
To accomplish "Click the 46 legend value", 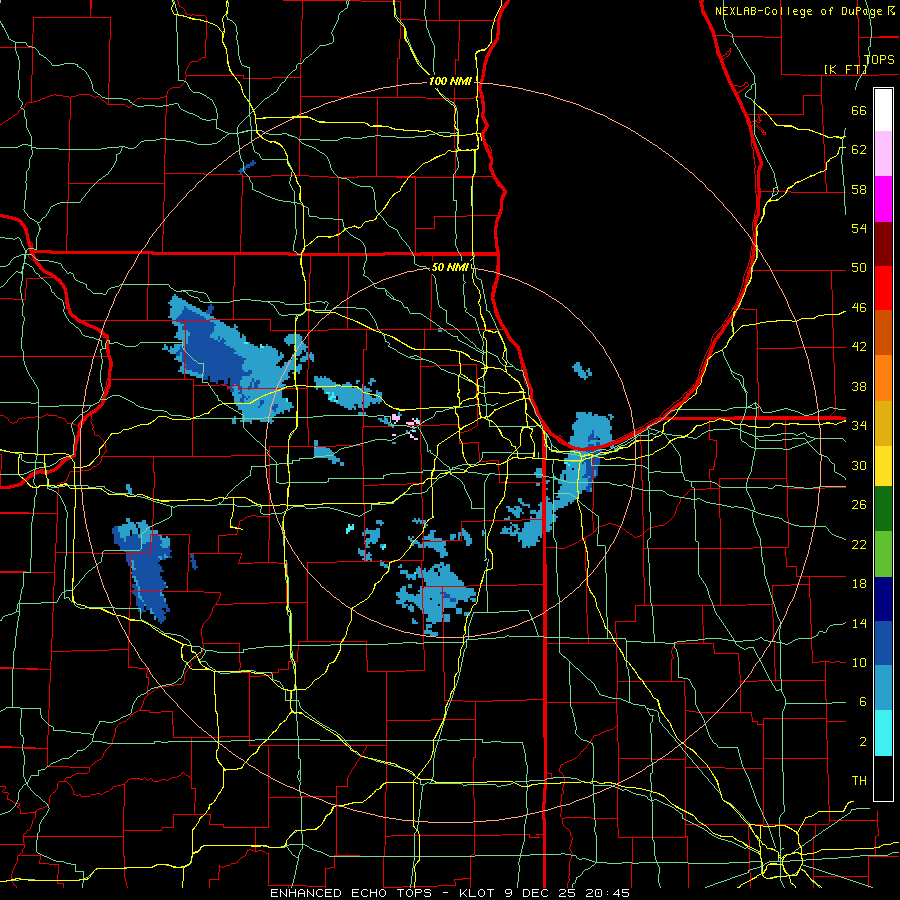I will [859, 308].
